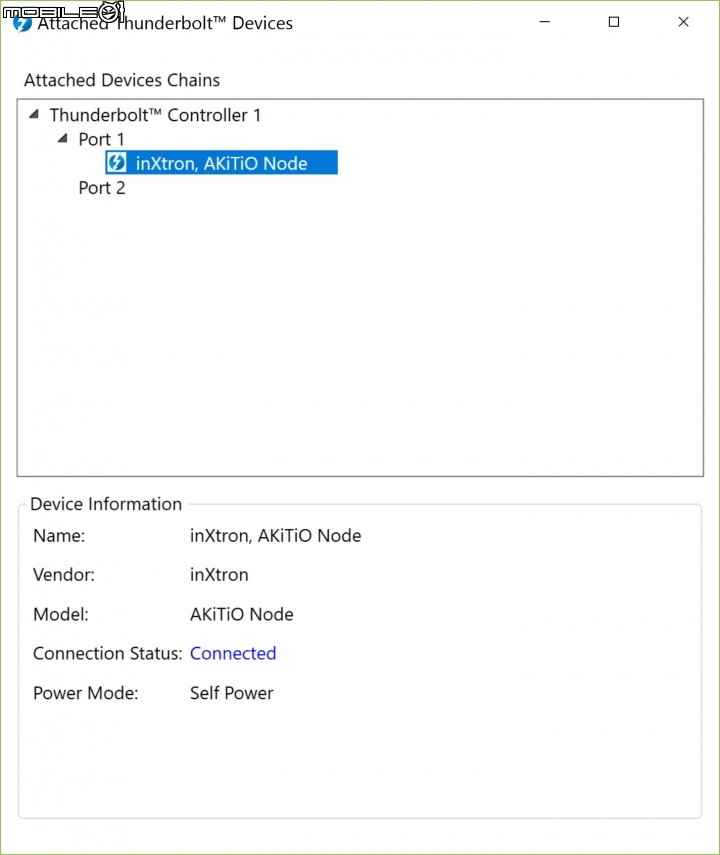
Task: Select the Thunderbolt Controller 1 entry
Action: tap(155, 115)
